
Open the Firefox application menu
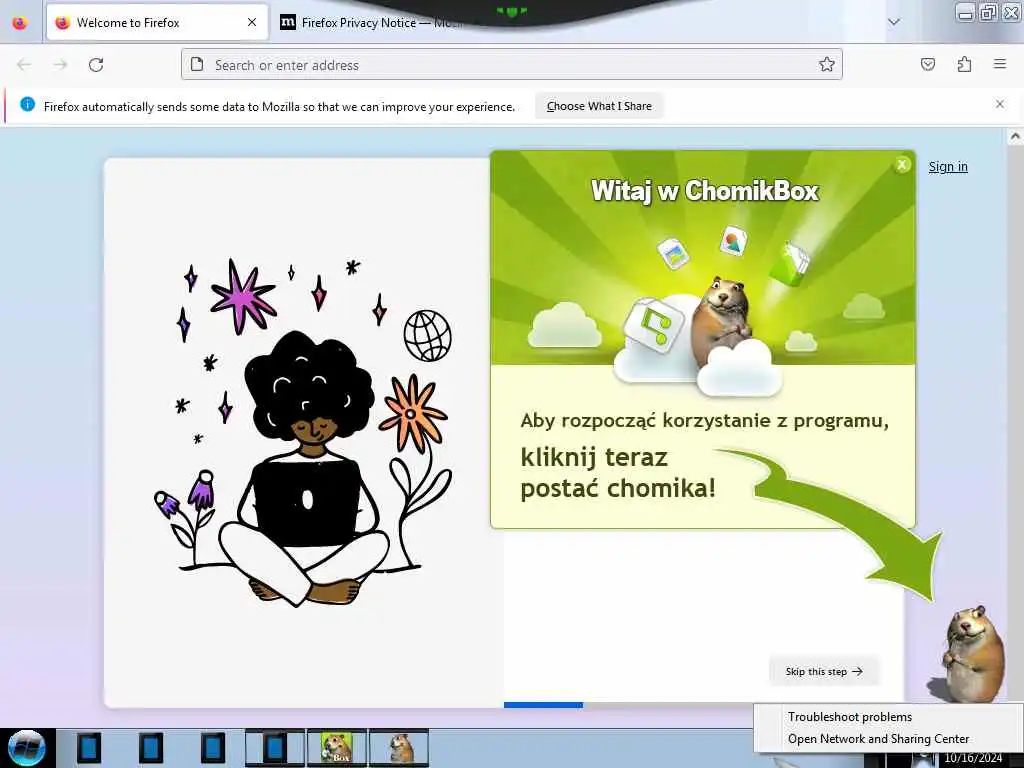[1000, 64]
